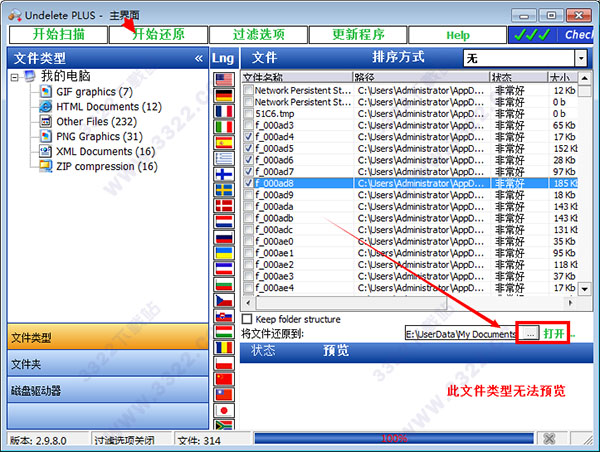
Task: Click the My Computer icon in tree
Action: coord(30,76)
